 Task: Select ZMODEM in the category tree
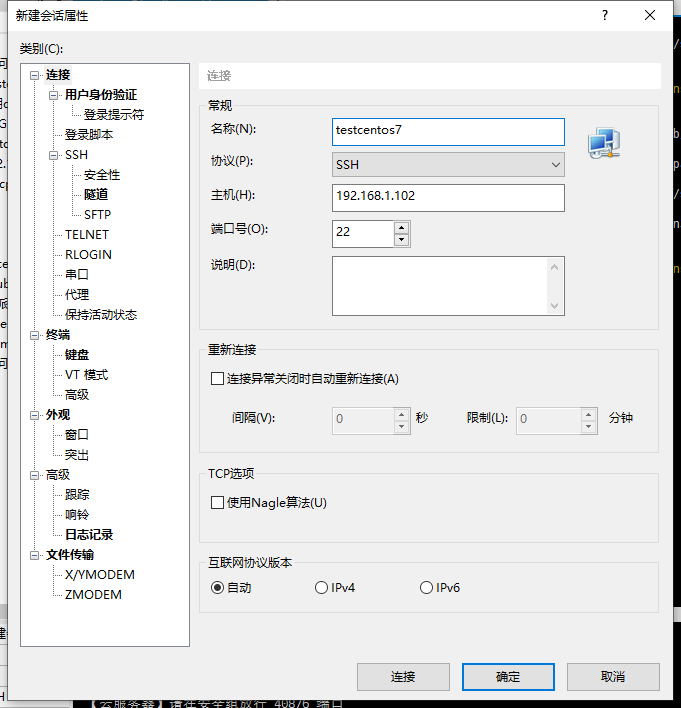tap(93, 595)
